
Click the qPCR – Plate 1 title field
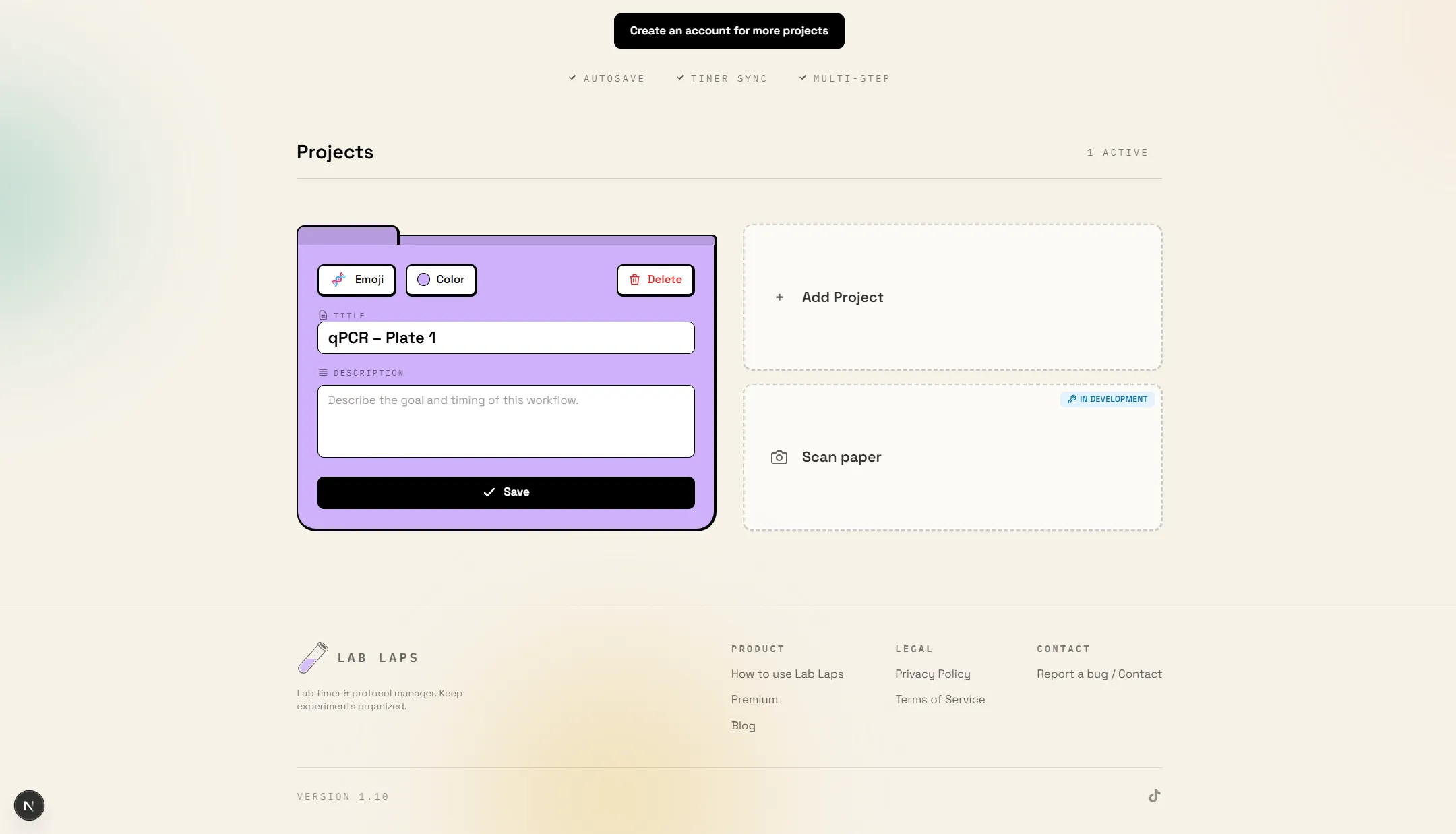click(506, 338)
